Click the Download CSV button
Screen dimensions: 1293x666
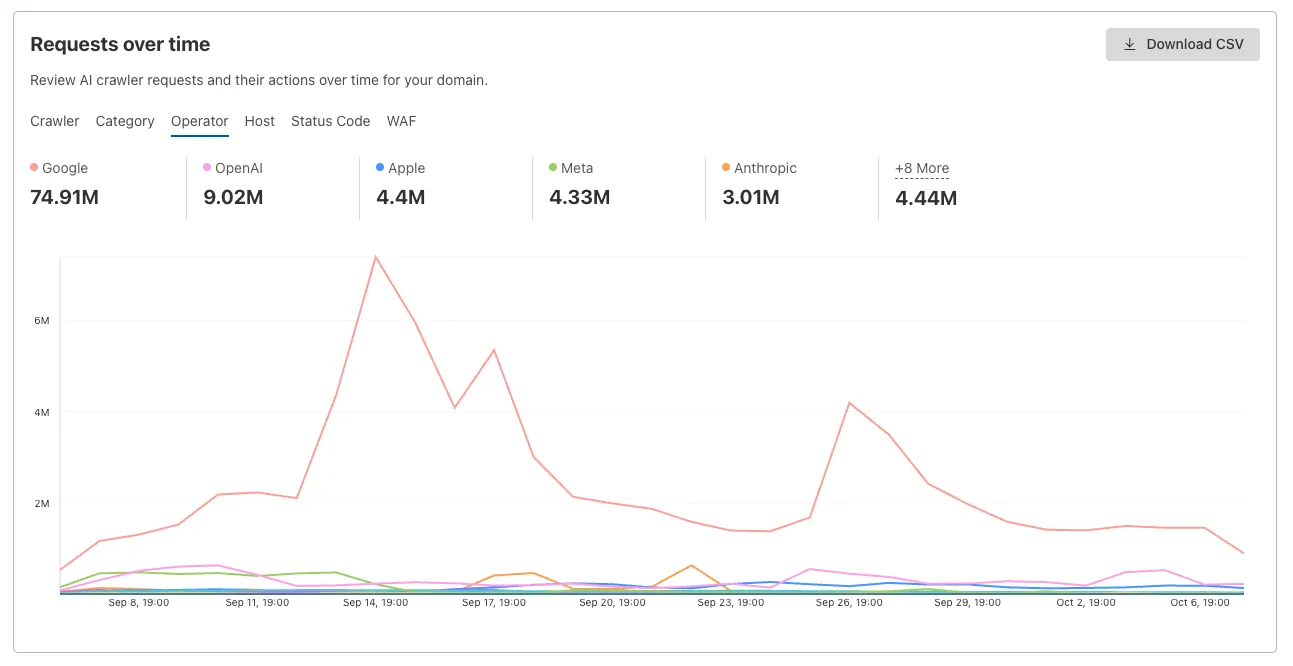[x=1182, y=44]
